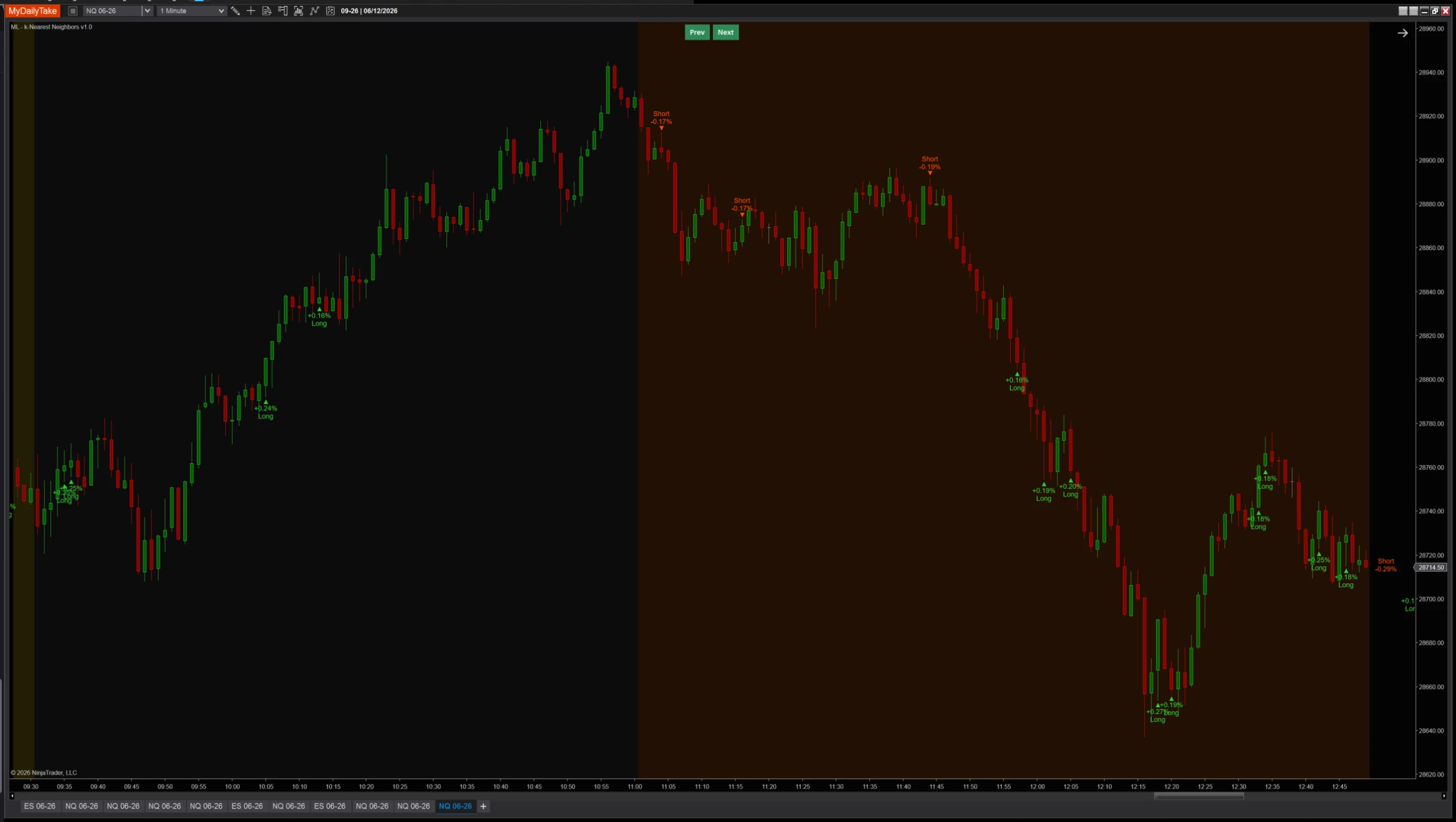
Task: Click the Short -0.19% signal label
Action: tap(930, 163)
